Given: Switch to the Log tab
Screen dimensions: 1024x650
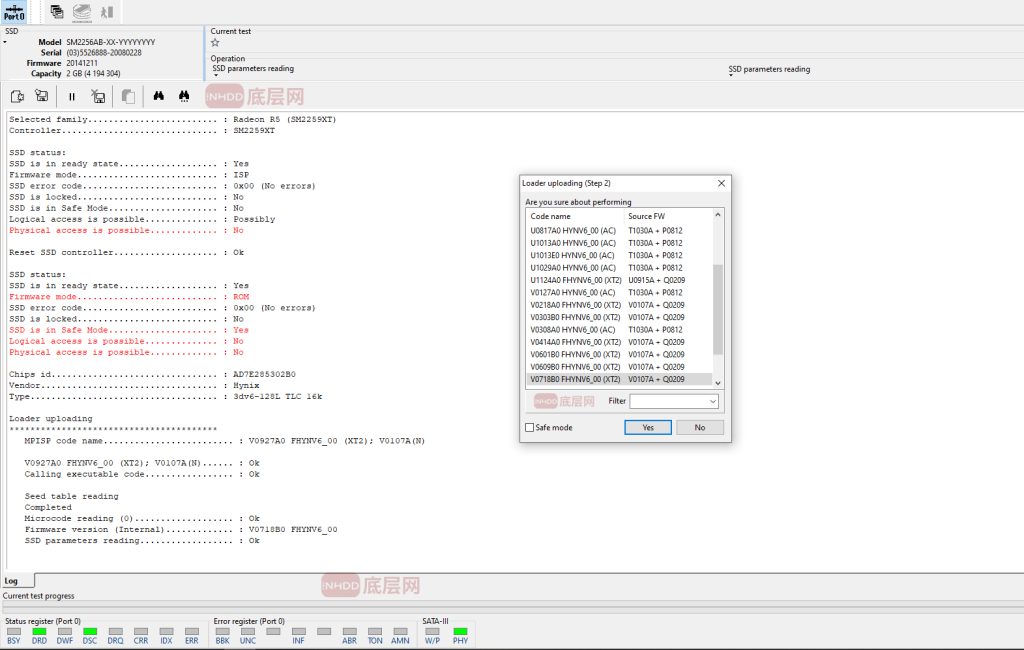Looking at the screenshot, I should (x=11, y=581).
